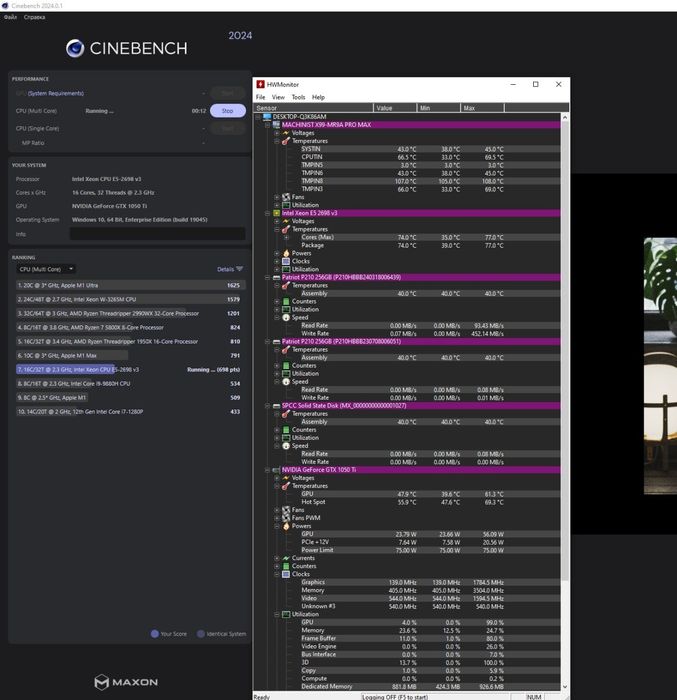Click the Clocks icon under NVIDIA GPU

tap(286, 574)
